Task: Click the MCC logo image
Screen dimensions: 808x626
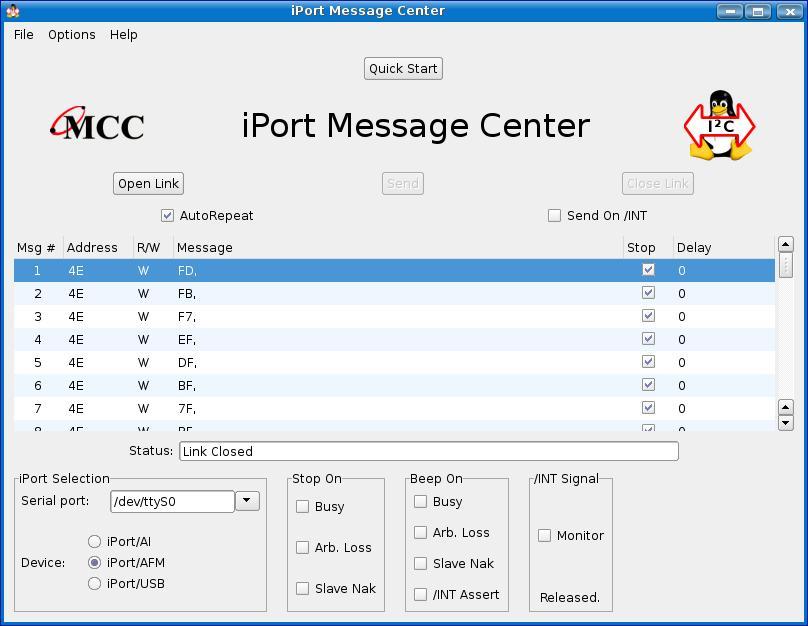Action: (x=97, y=124)
